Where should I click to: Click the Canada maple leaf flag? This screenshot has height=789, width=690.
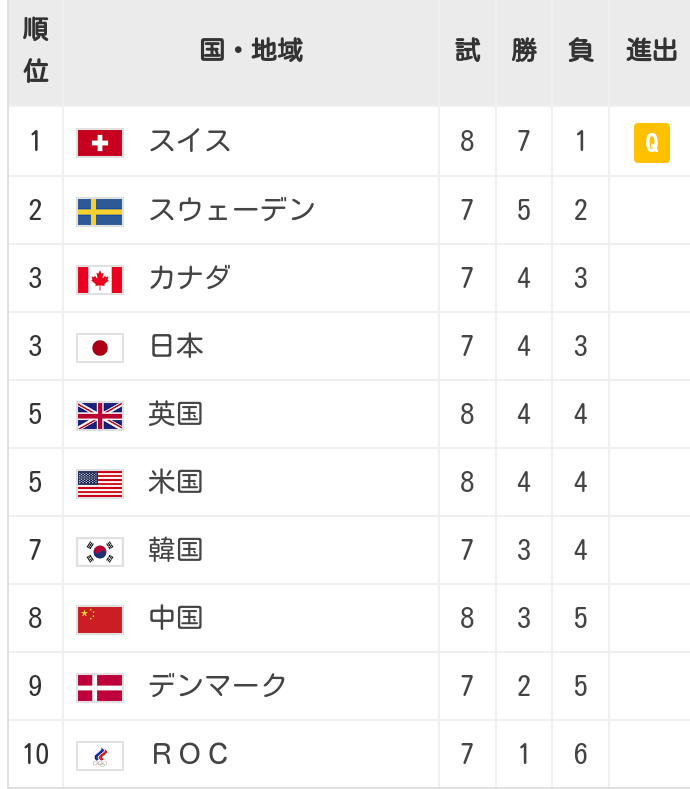pos(100,280)
